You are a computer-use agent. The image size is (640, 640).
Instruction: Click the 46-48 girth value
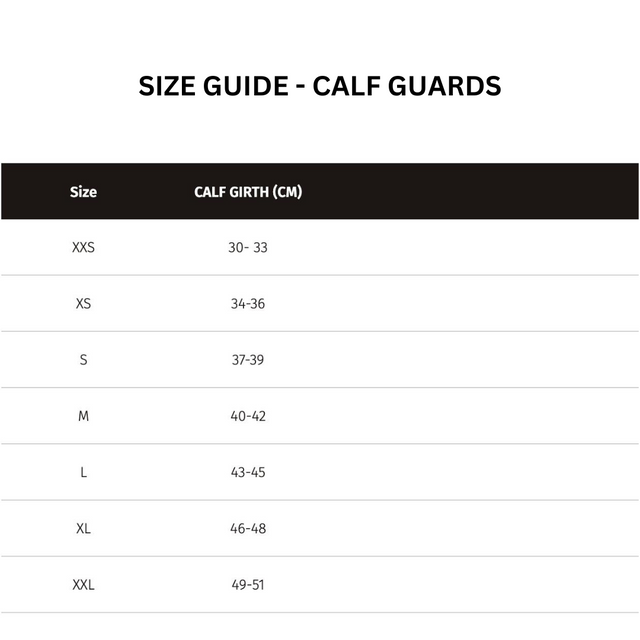[248, 528]
